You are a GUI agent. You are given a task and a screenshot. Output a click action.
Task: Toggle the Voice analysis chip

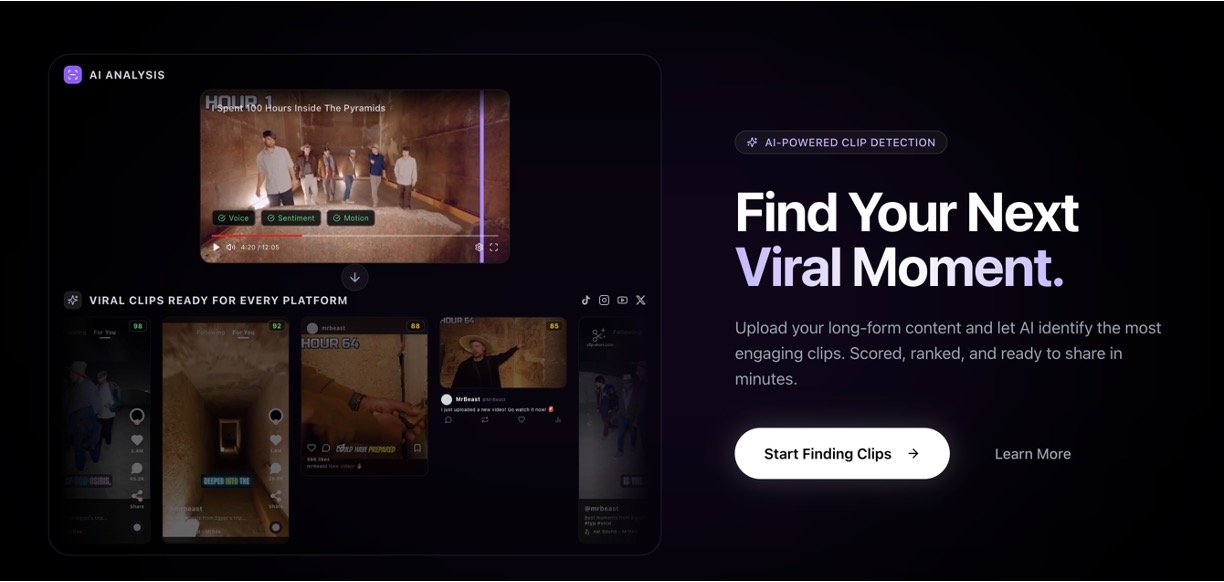(x=233, y=218)
